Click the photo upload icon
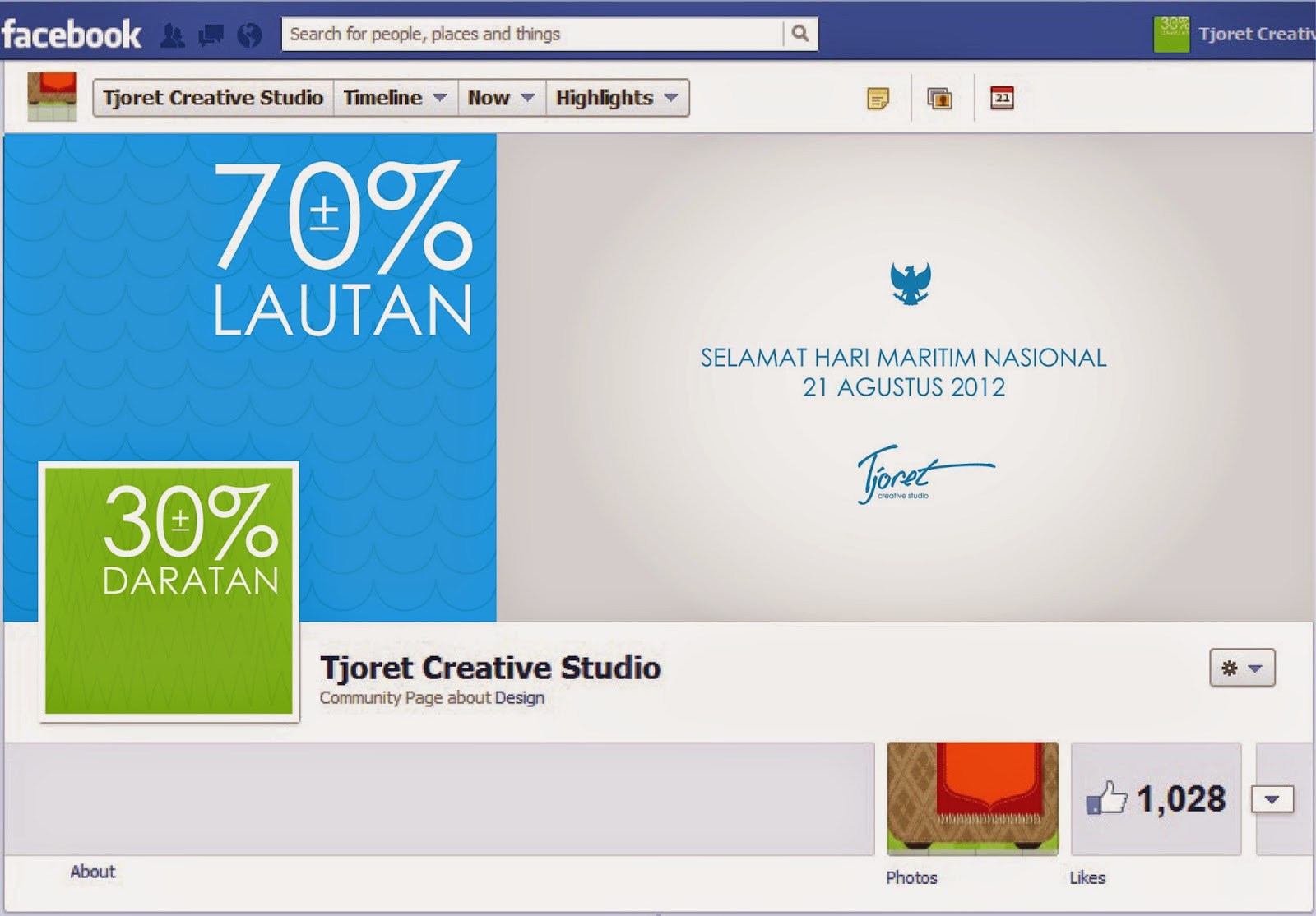 pos(939,99)
